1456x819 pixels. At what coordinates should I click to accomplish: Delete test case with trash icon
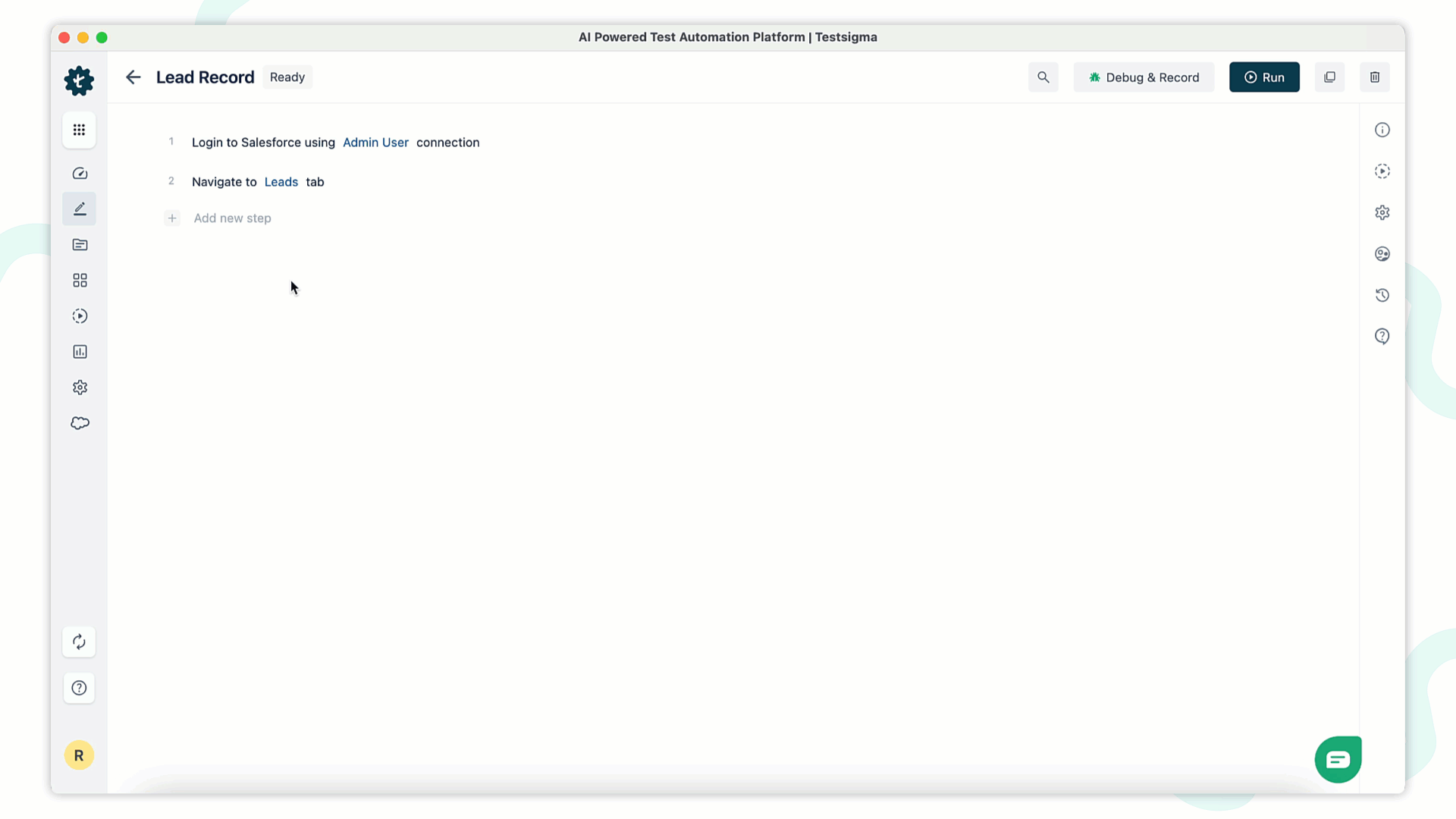point(1375,77)
